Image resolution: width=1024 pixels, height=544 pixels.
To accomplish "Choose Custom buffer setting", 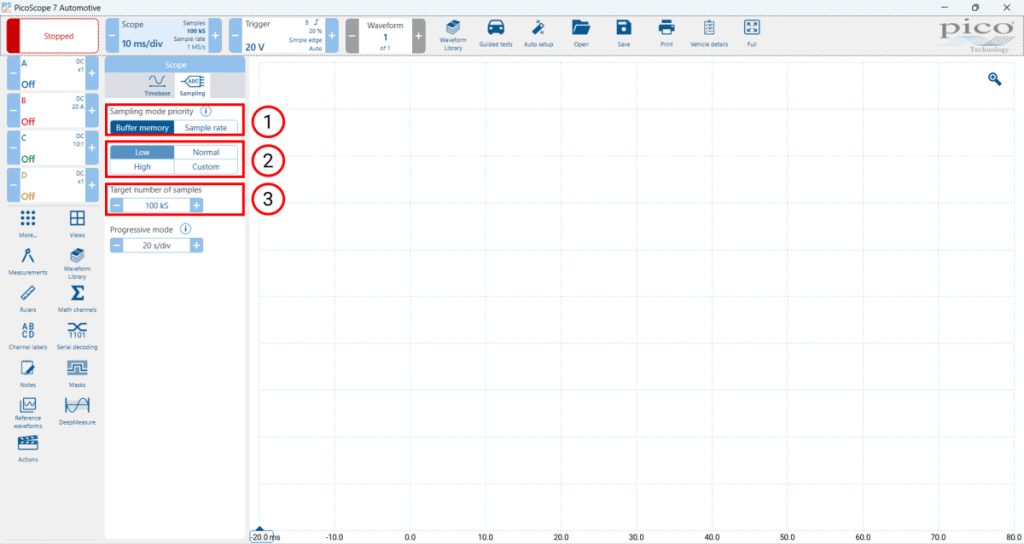I will point(206,167).
